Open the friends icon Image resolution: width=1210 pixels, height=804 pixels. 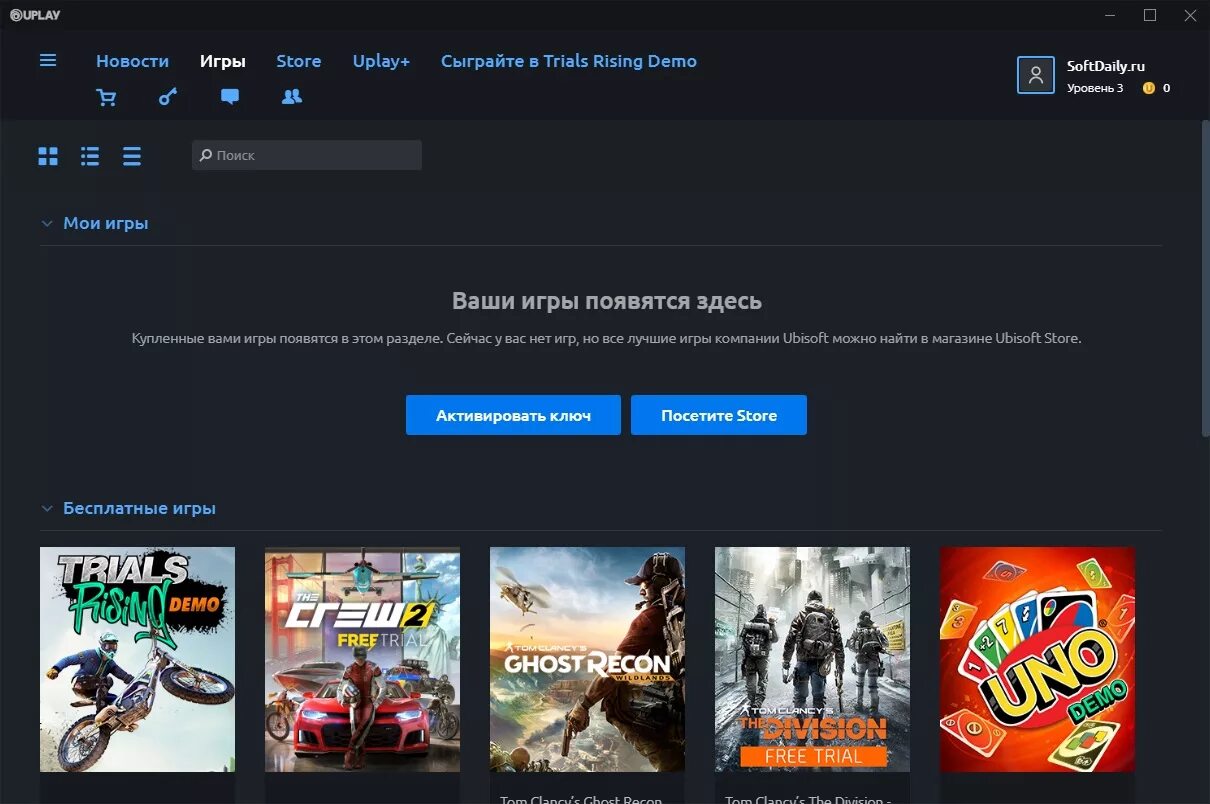click(292, 97)
